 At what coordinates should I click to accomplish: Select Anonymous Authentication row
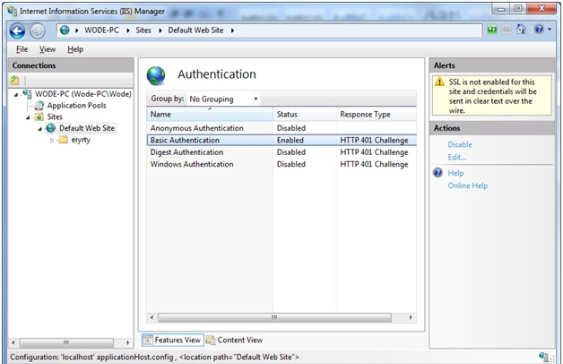(x=282, y=128)
